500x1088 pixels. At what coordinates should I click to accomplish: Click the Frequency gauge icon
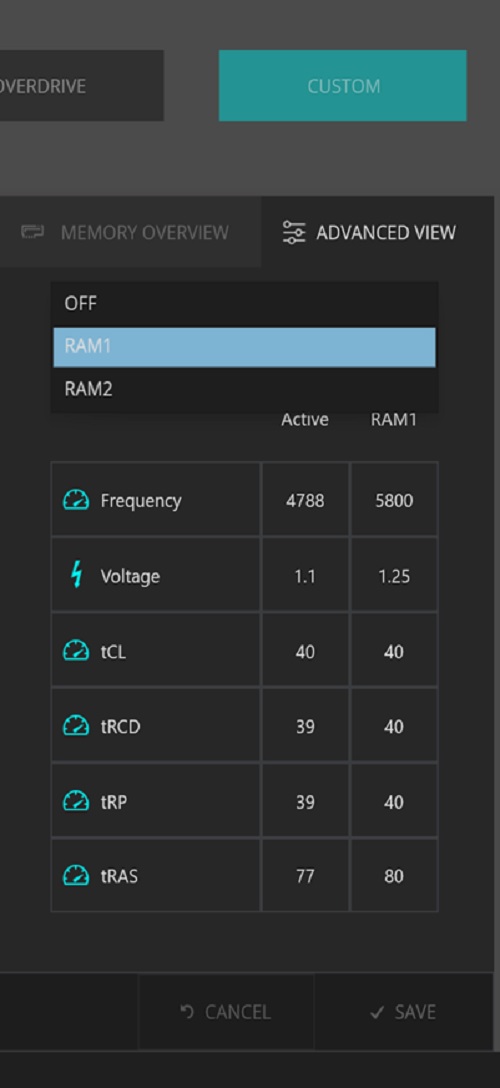pos(76,500)
